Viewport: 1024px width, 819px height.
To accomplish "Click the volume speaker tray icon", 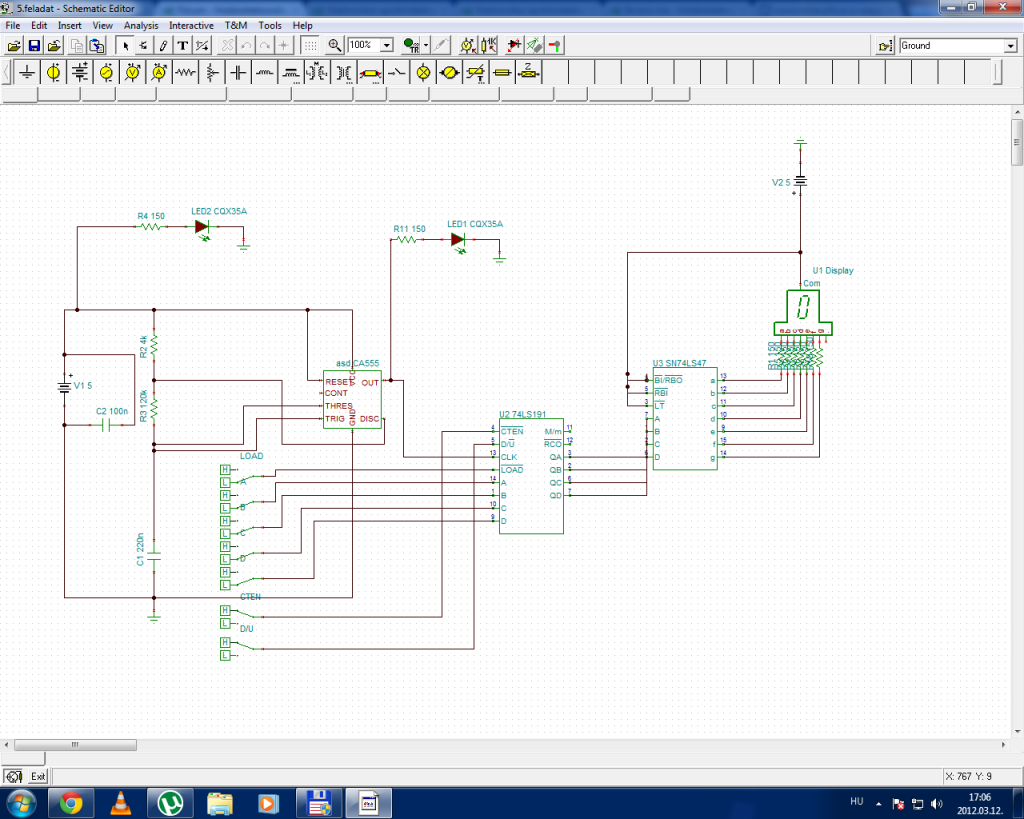I will (x=936, y=804).
